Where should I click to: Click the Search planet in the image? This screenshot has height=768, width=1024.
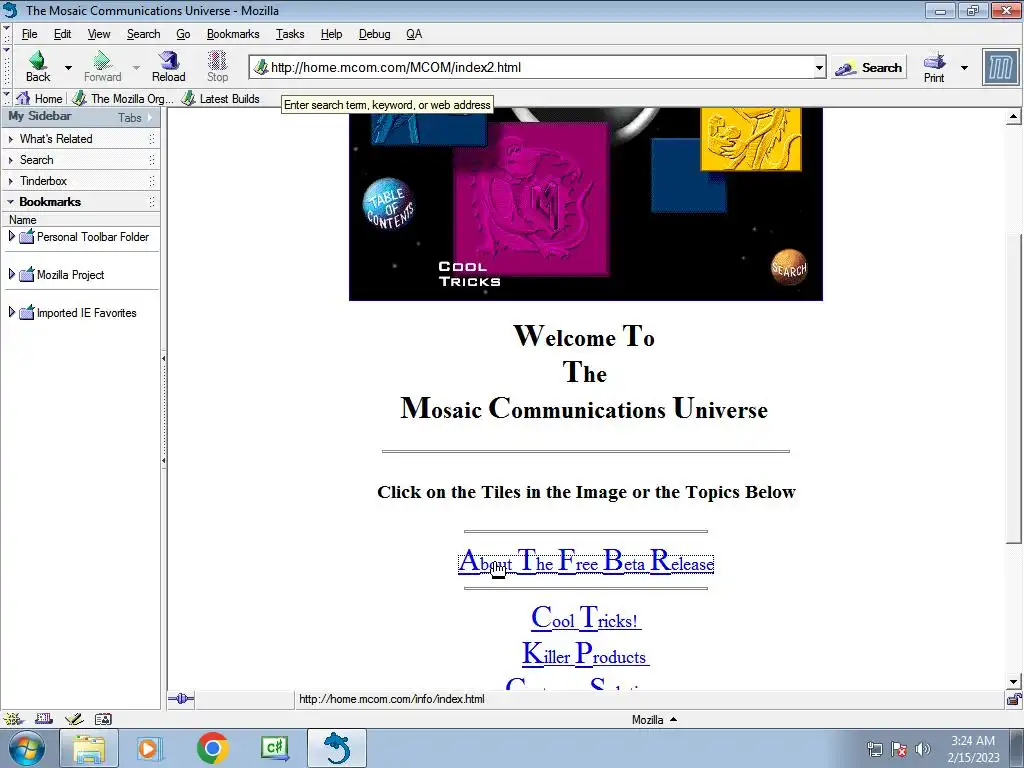[x=789, y=268]
